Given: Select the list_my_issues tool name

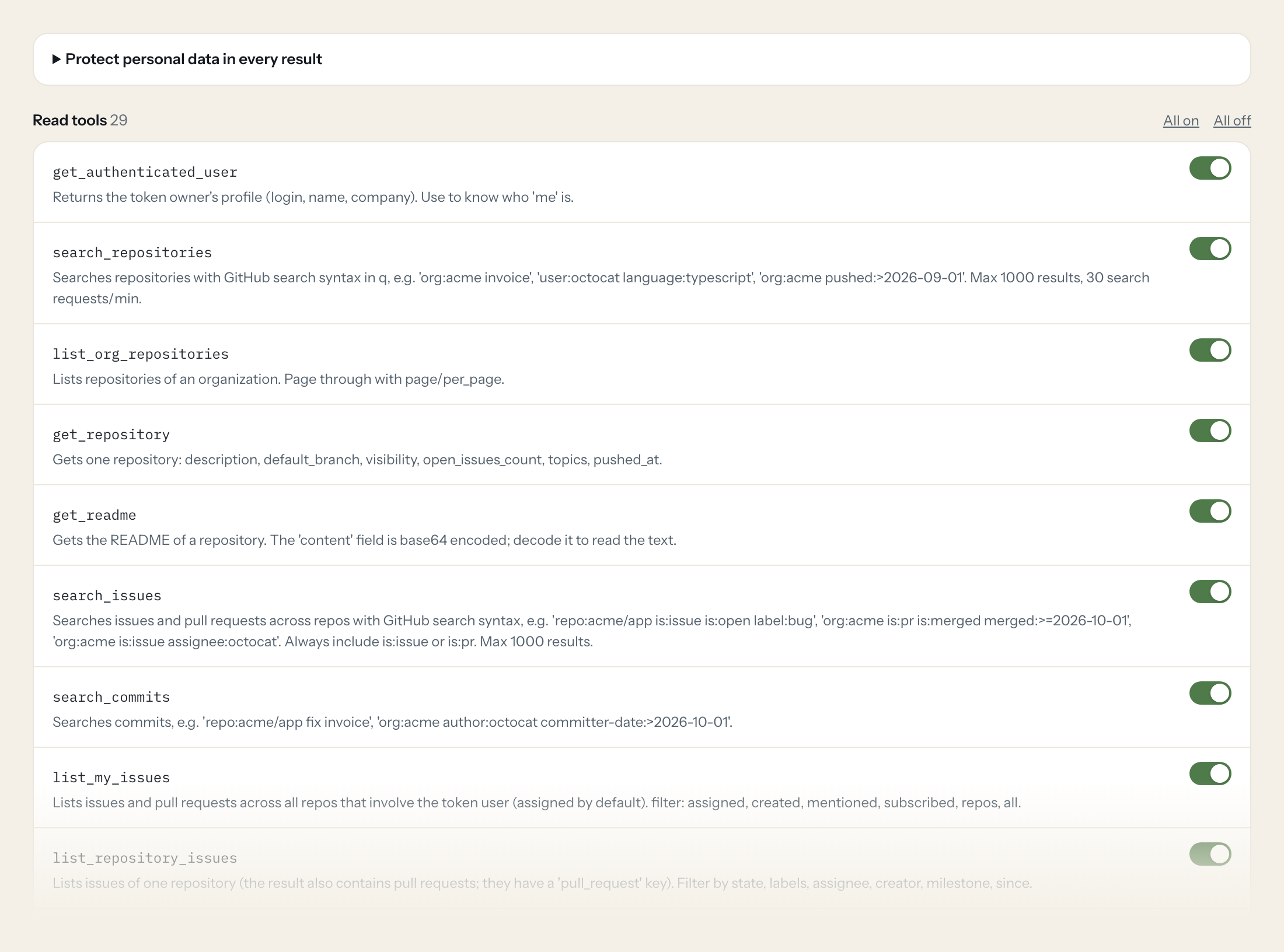Looking at the screenshot, I should click(111, 778).
